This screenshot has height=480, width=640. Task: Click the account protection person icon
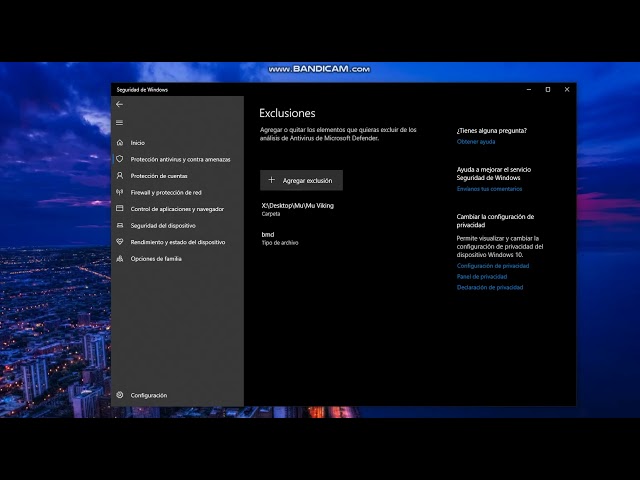[x=120, y=176]
